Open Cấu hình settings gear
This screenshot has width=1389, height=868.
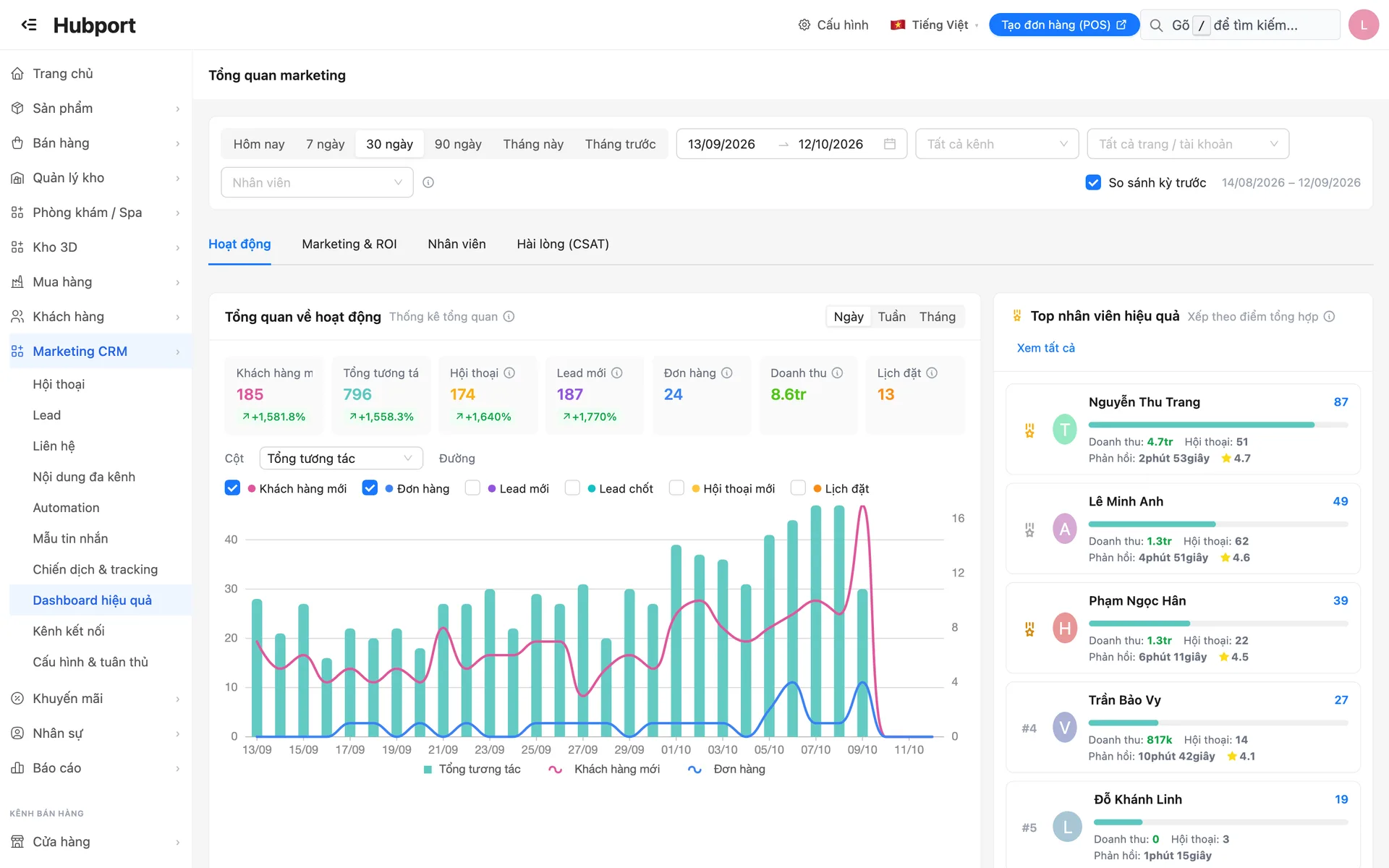coord(804,25)
